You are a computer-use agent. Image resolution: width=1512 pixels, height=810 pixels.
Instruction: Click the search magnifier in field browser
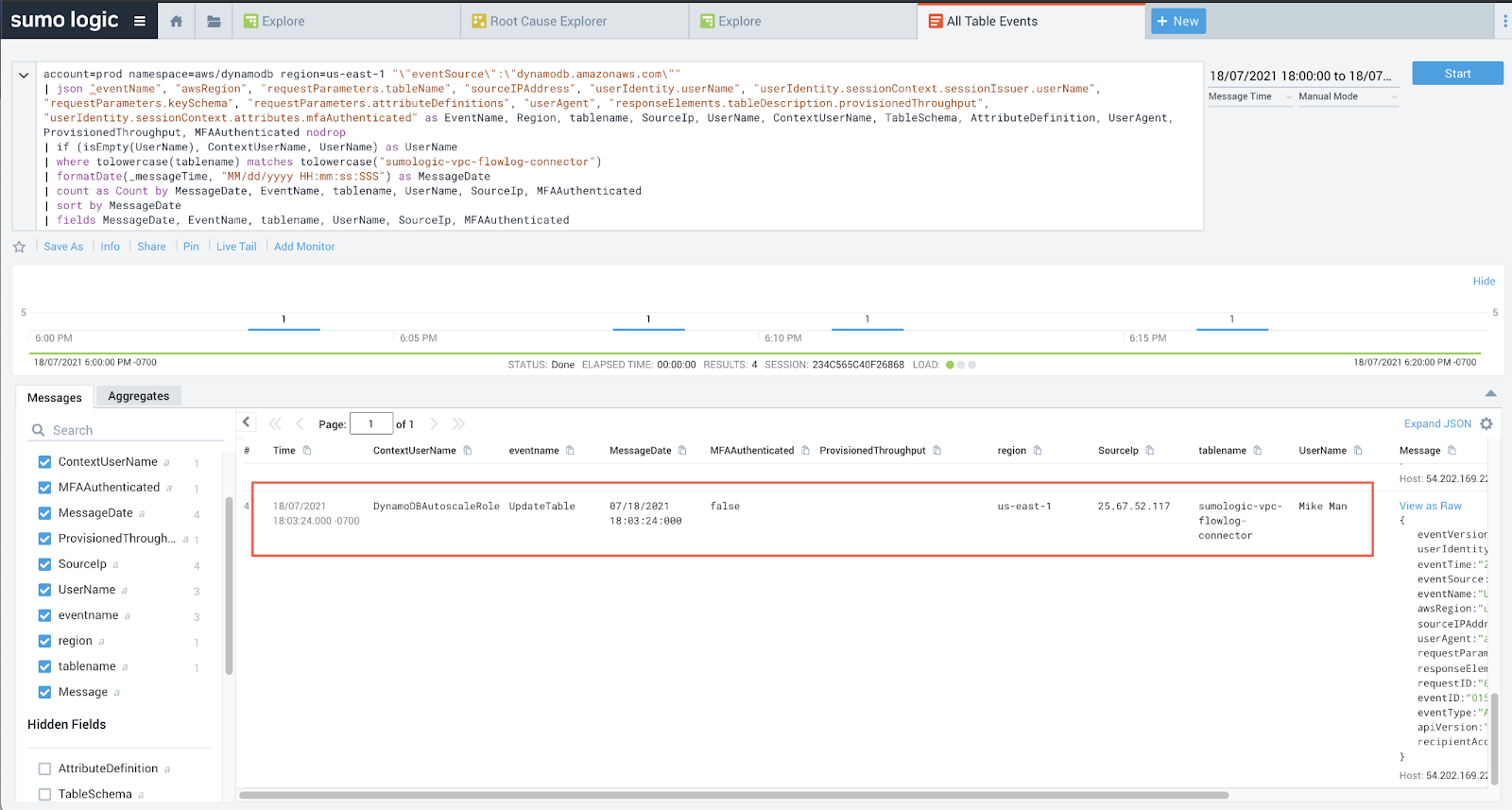(x=39, y=430)
